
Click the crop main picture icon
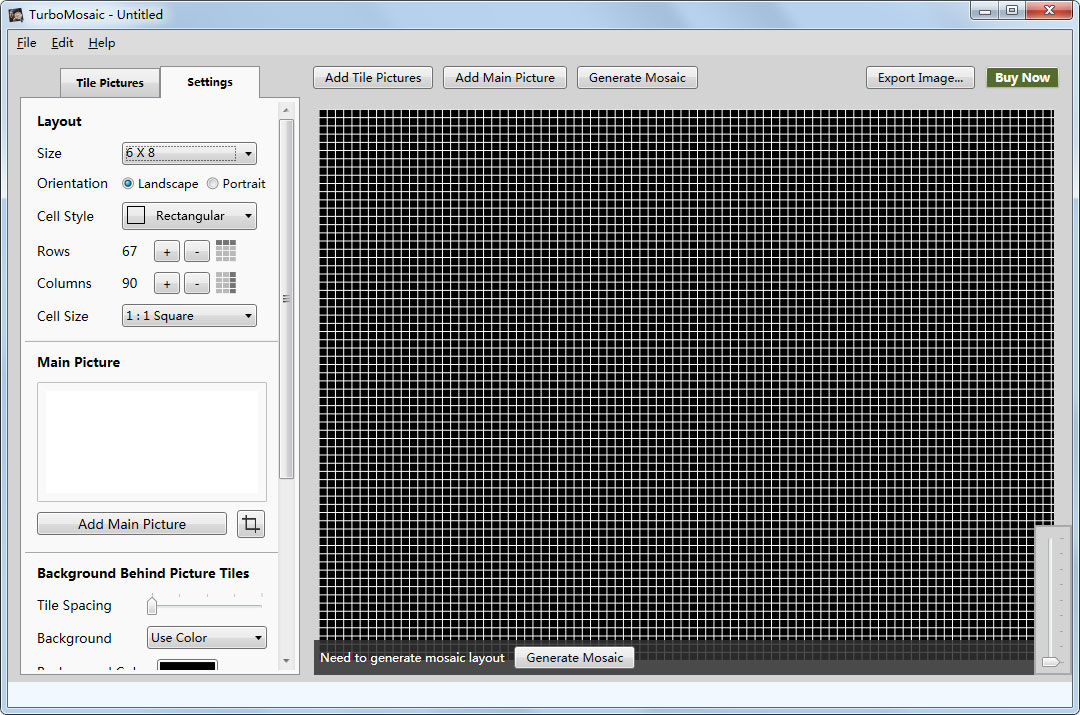pos(251,524)
